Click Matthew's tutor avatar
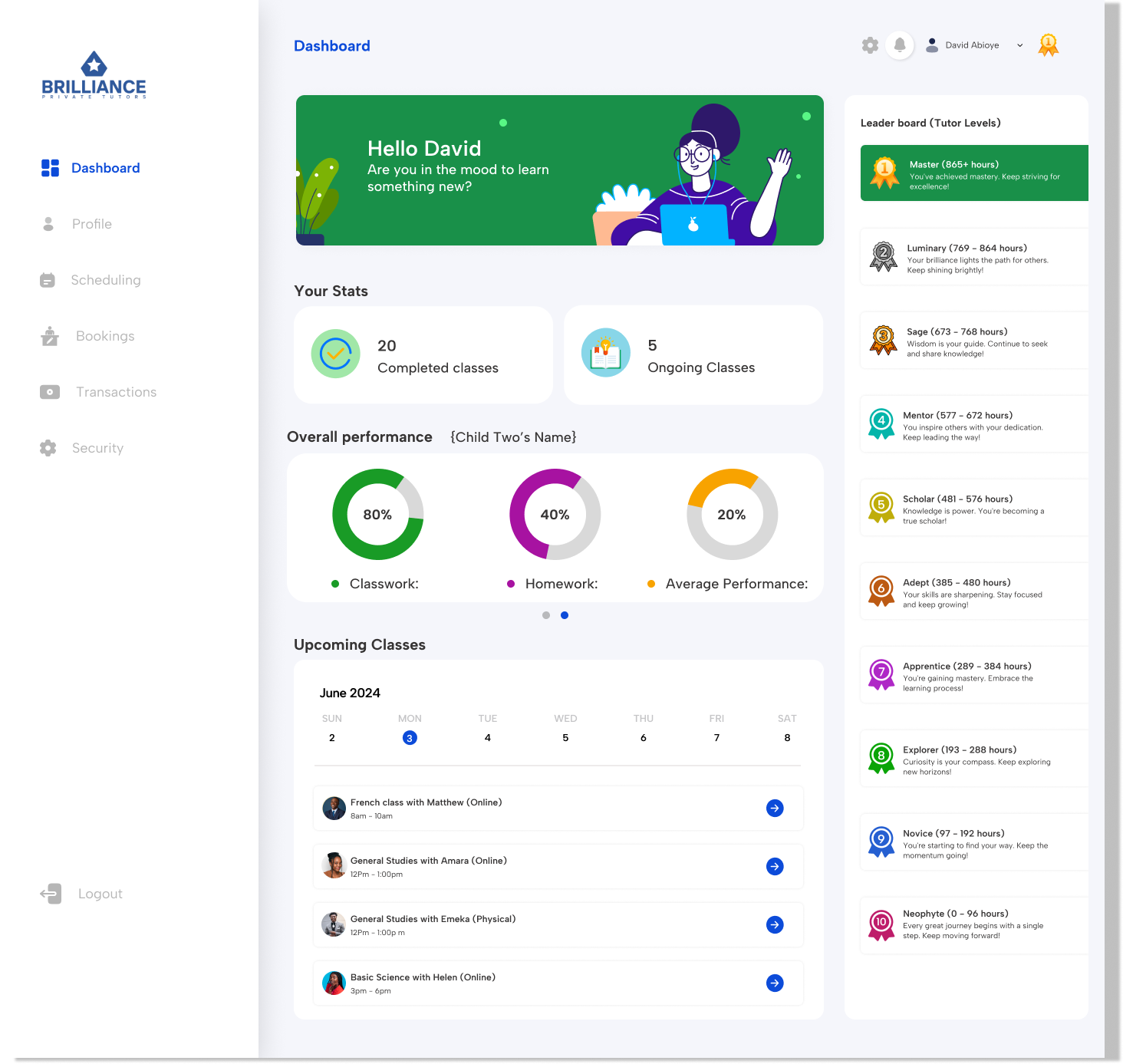The width and height of the screenshot is (1123, 1064). click(x=334, y=808)
